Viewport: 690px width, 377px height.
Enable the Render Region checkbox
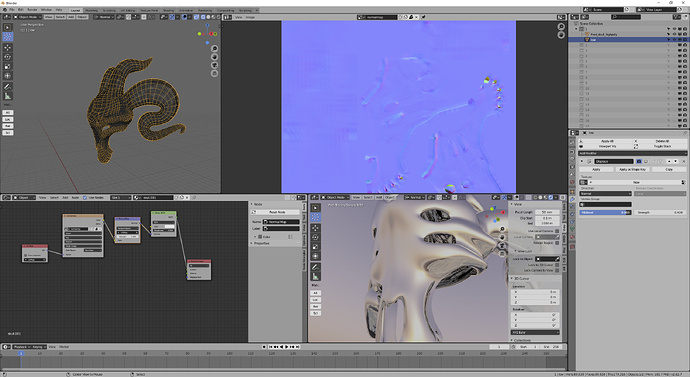(557, 243)
